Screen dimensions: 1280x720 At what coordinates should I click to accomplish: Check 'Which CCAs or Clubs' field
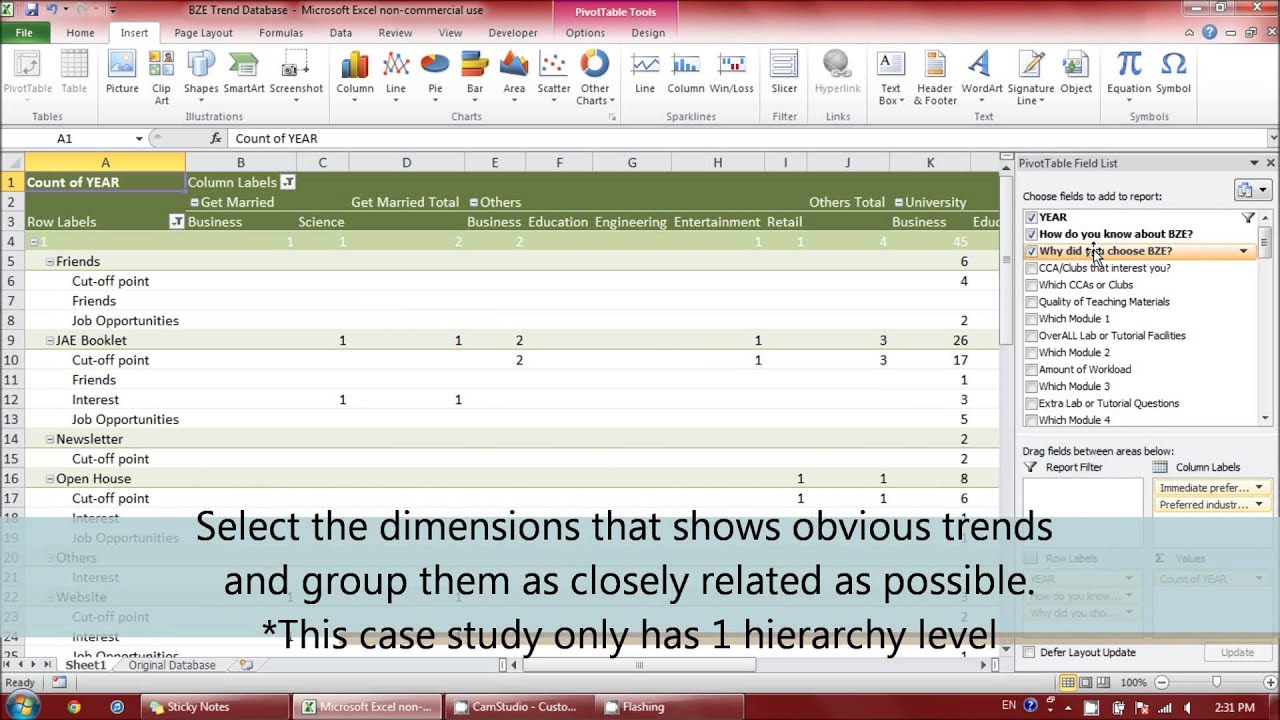point(1031,285)
